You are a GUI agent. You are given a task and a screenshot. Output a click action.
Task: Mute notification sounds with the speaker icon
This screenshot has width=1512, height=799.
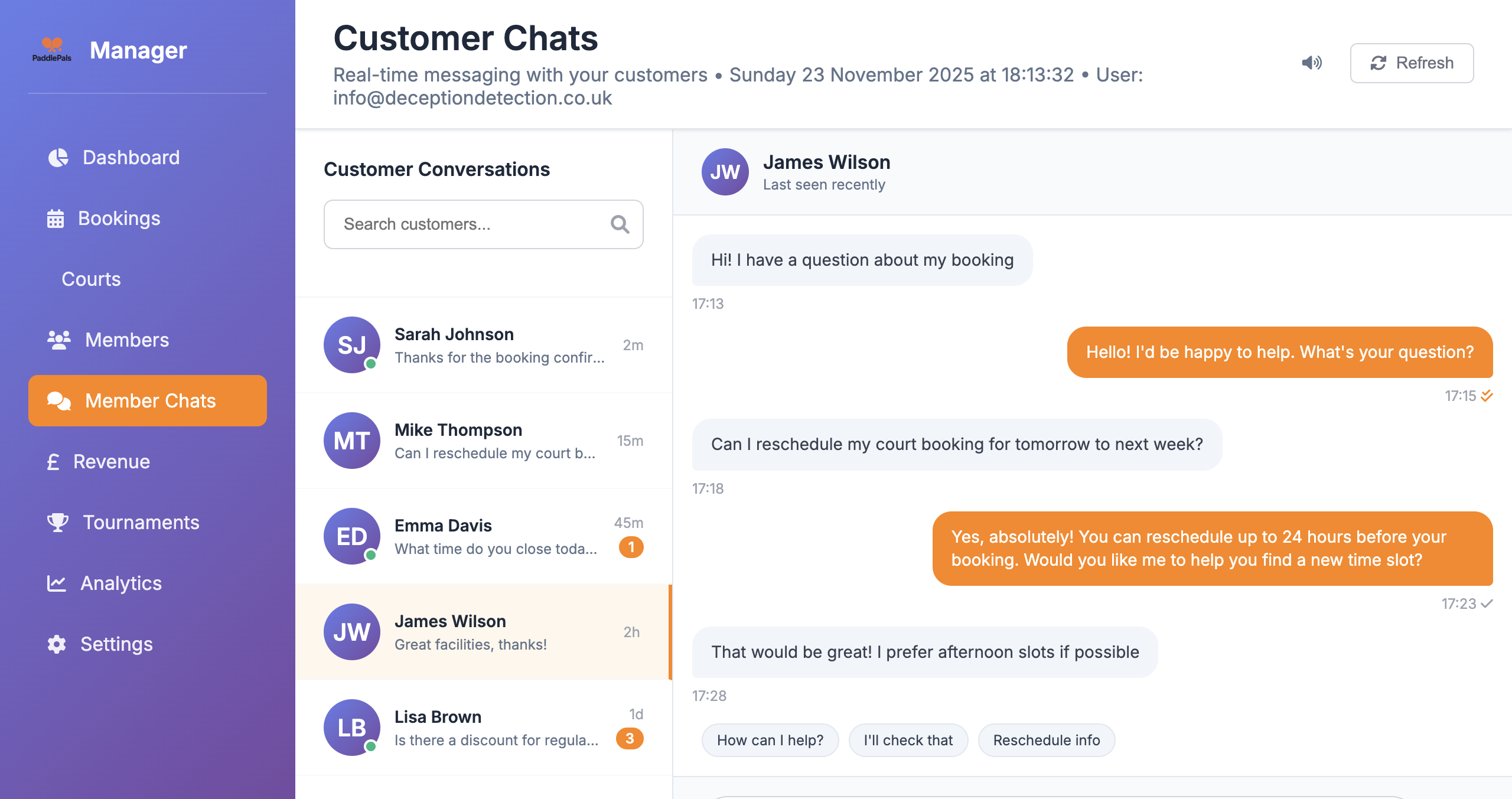(x=1311, y=63)
